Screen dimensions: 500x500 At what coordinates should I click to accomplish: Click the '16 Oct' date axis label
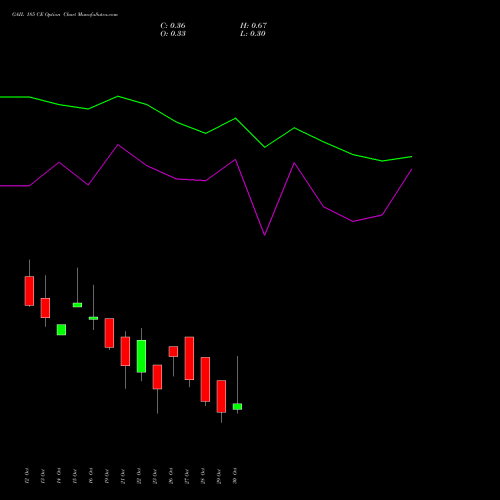pyautogui.click(x=91, y=476)
